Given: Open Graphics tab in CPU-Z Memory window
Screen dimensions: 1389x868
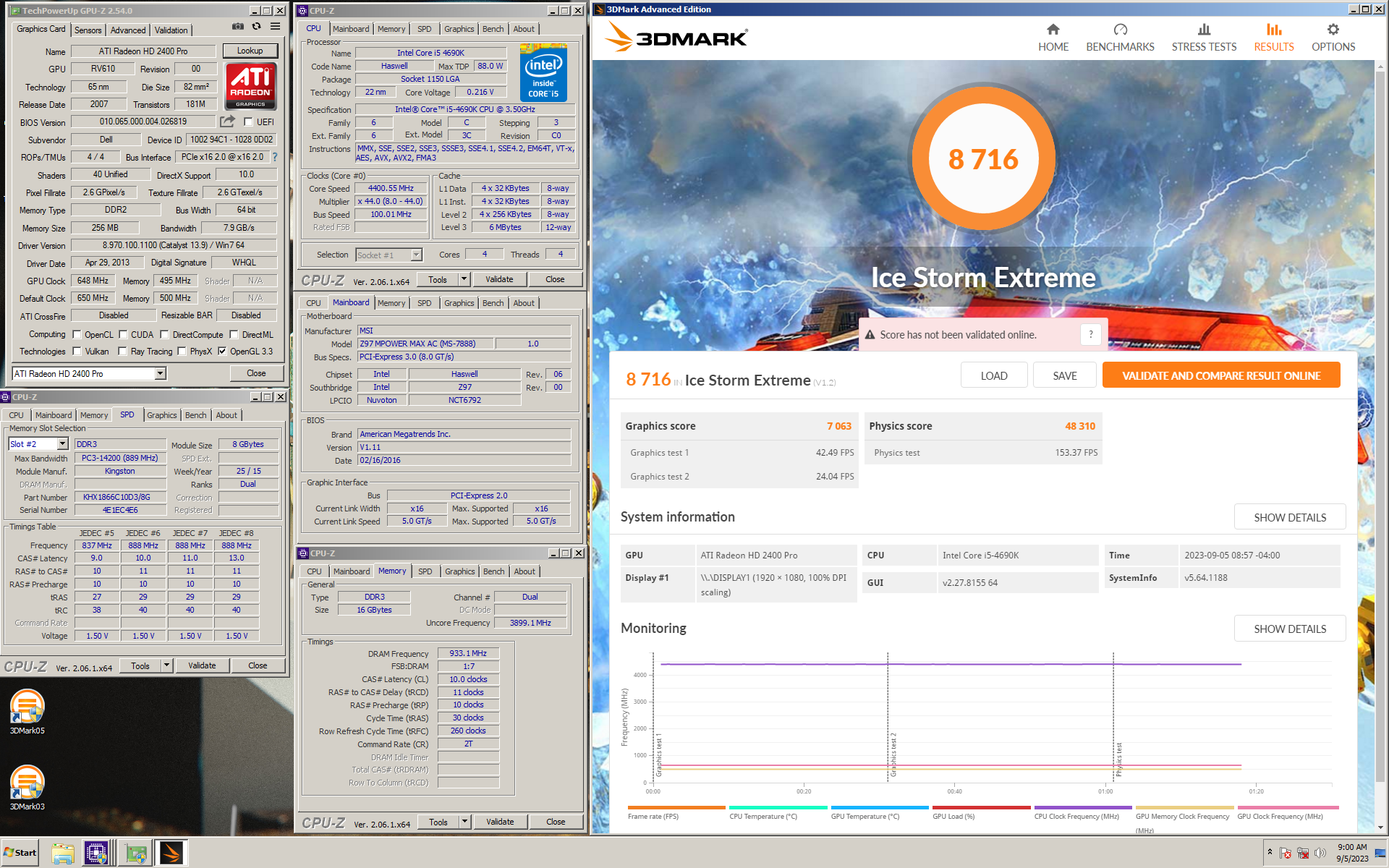Looking at the screenshot, I should [x=460, y=571].
